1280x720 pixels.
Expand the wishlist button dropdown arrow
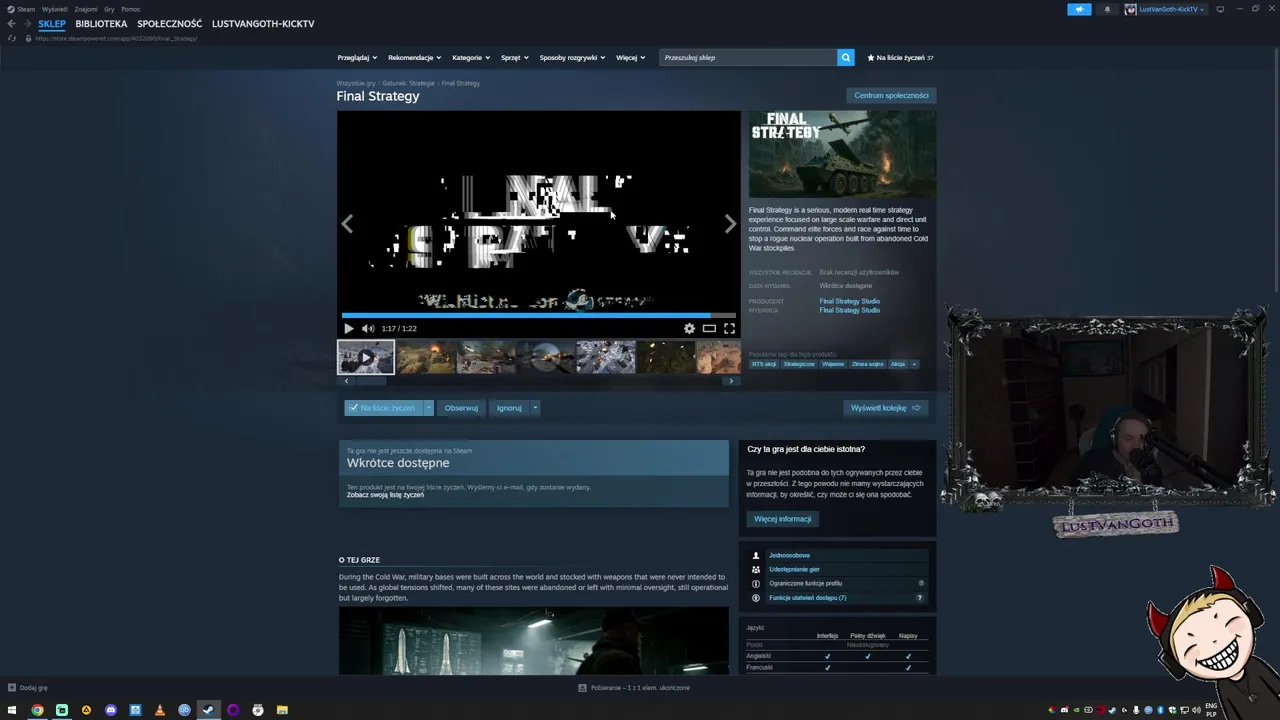pyautogui.click(x=428, y=408)
